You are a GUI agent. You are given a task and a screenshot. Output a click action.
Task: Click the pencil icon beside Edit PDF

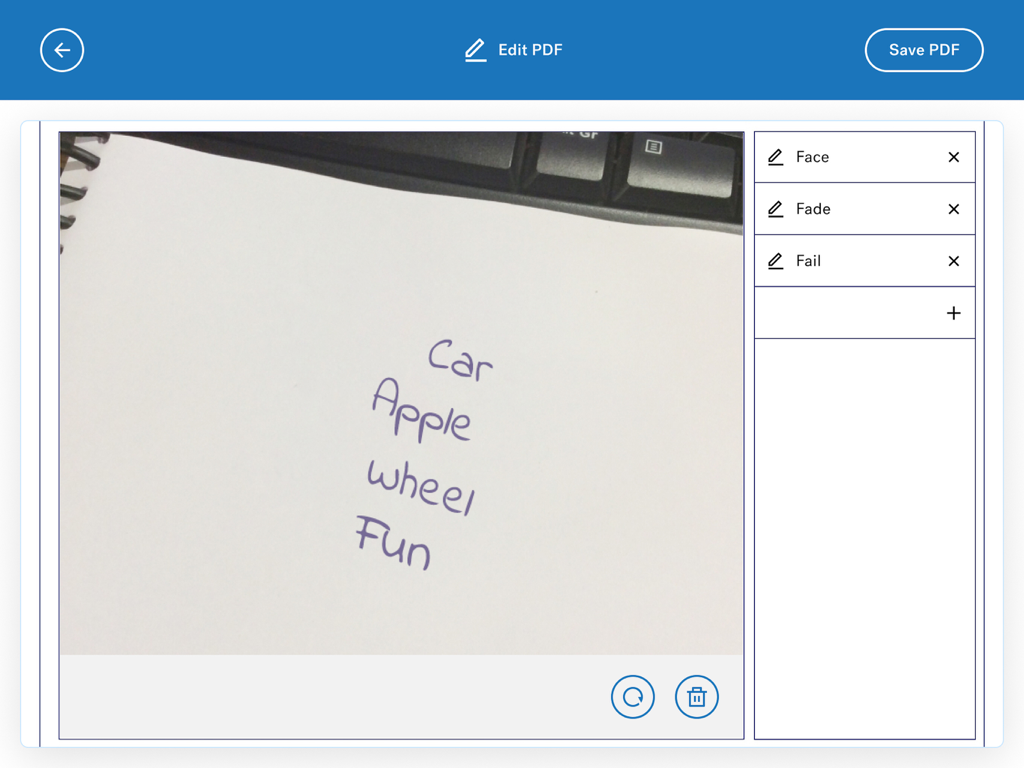(x=475, y=49)
